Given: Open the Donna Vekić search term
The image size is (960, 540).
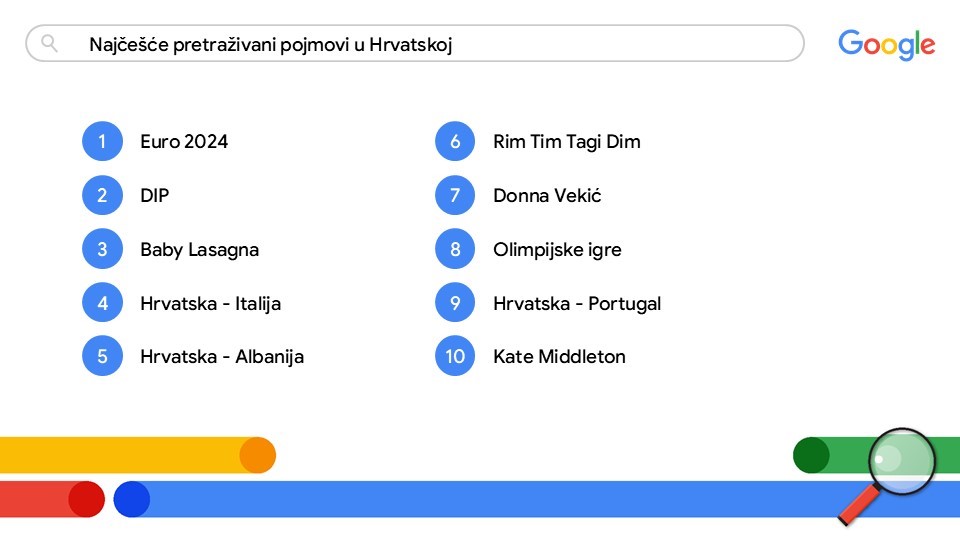Looking at the screenshot, I should 547,195.
